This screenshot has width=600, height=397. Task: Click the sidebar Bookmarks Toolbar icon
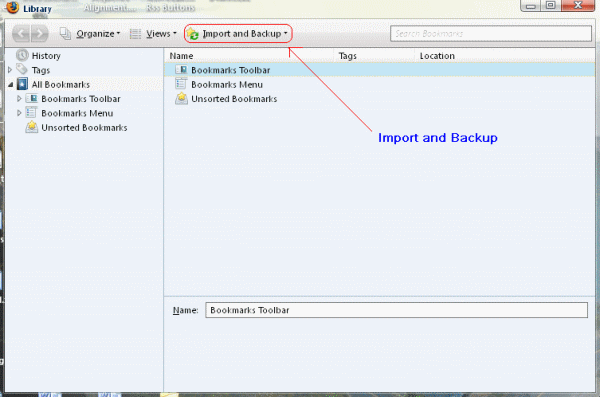(x=31, y=98)
